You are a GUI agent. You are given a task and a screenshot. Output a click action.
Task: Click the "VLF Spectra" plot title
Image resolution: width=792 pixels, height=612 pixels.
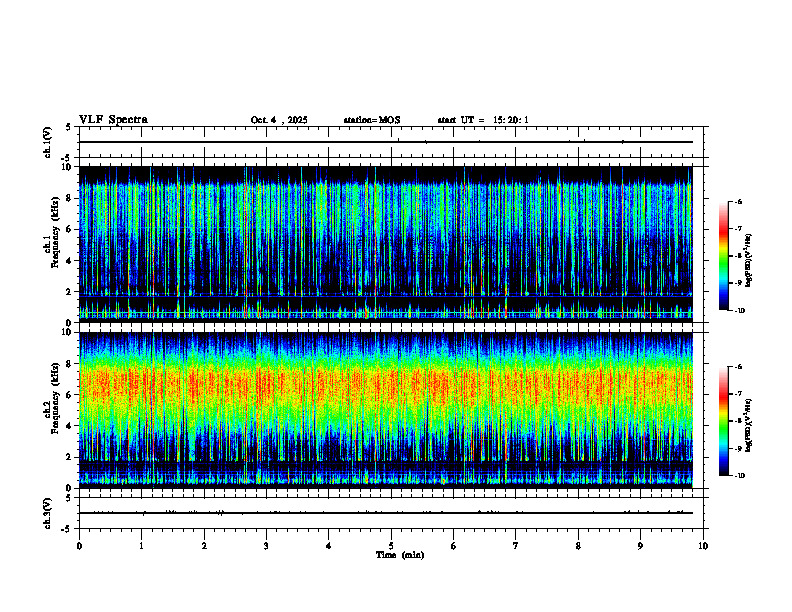[113, 120]
